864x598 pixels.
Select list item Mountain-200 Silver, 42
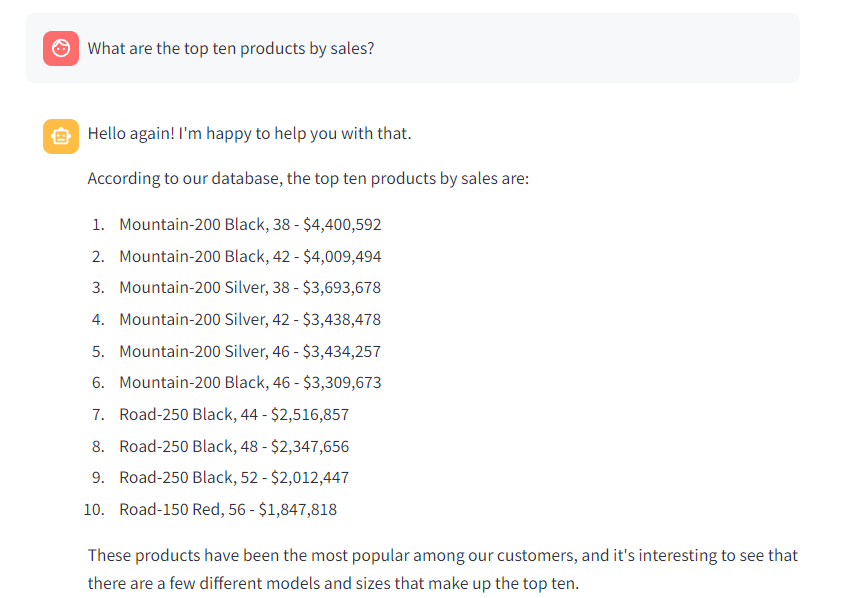pos(250,319)
